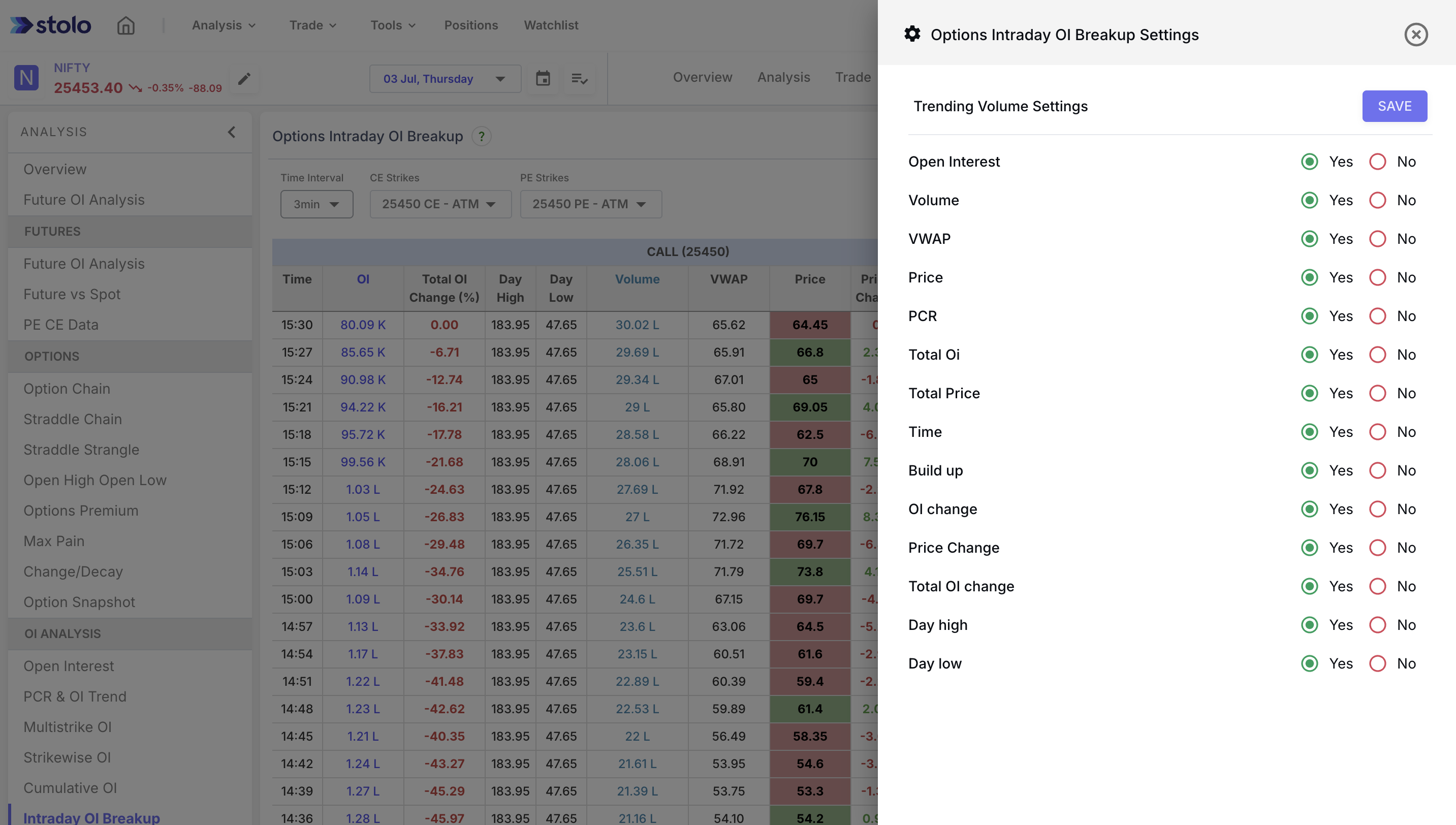Open the calendar date picker icon

click(x=543, y=78)
